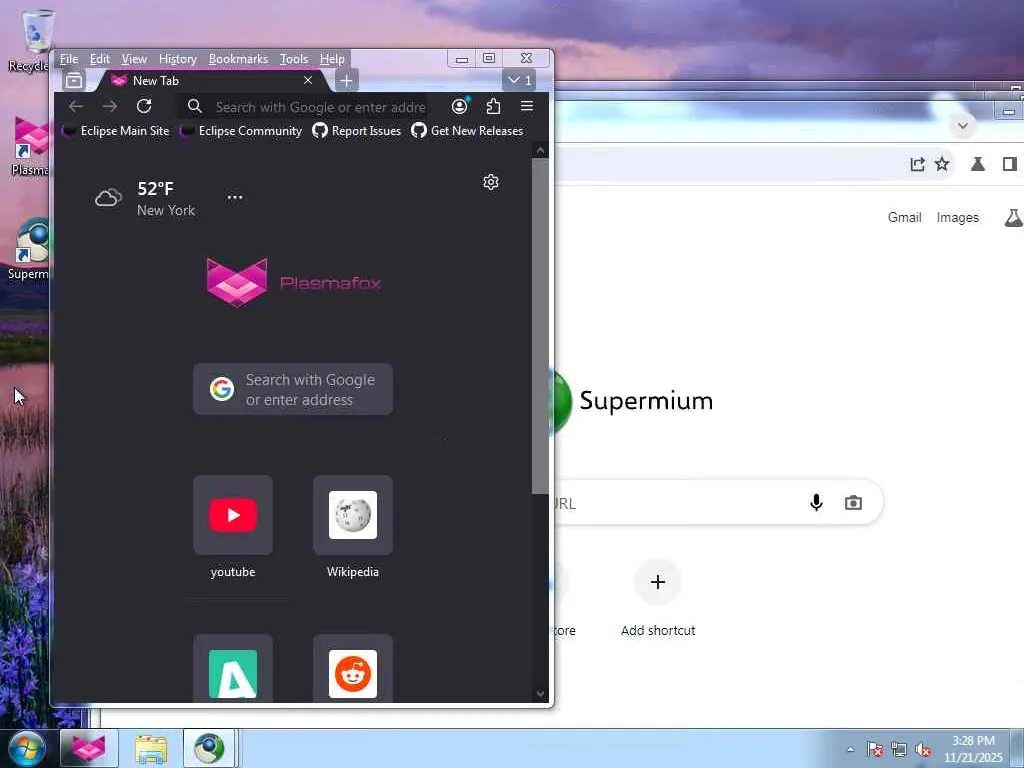This screenshot has height=768, width=1024.
Task: Open the File menu in Plasmafox
Action: (x=69, y=59)
